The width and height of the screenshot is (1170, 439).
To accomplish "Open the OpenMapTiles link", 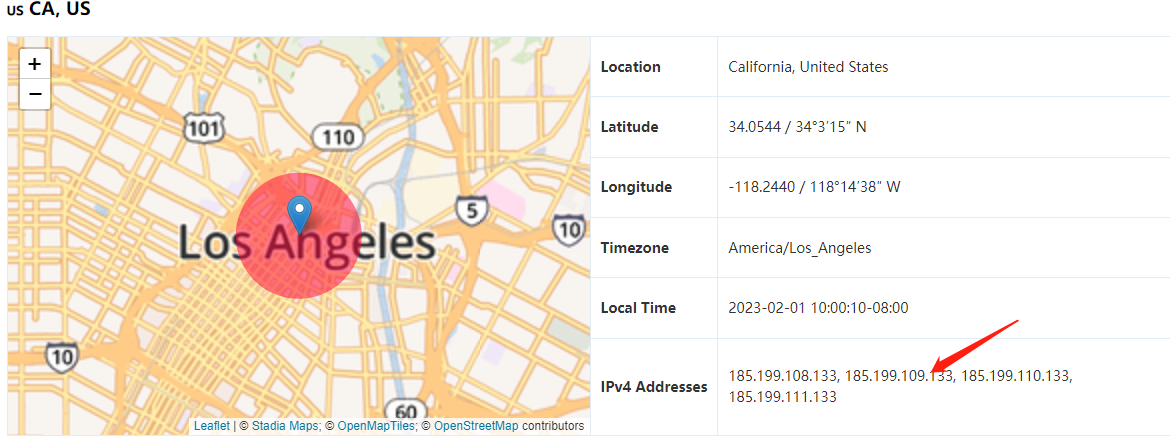I will (375, 426).
